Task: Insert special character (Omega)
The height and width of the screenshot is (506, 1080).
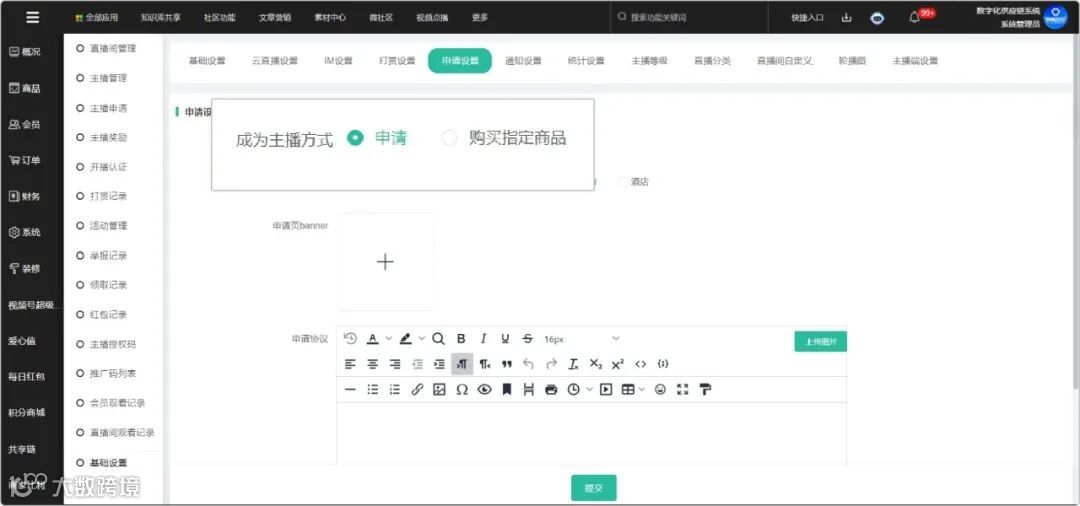Action: click(462, 390)
